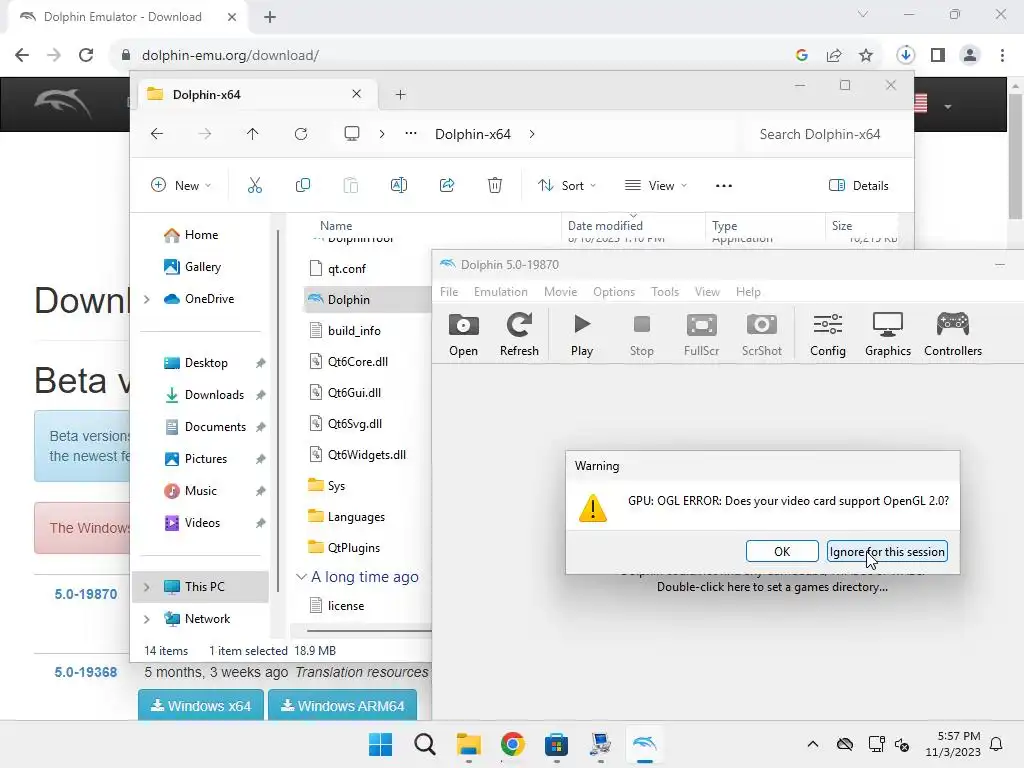Reload the Chrome page
Viewport: 1024px width, 768px height.
pyautogui.click(x=86, y=56)
